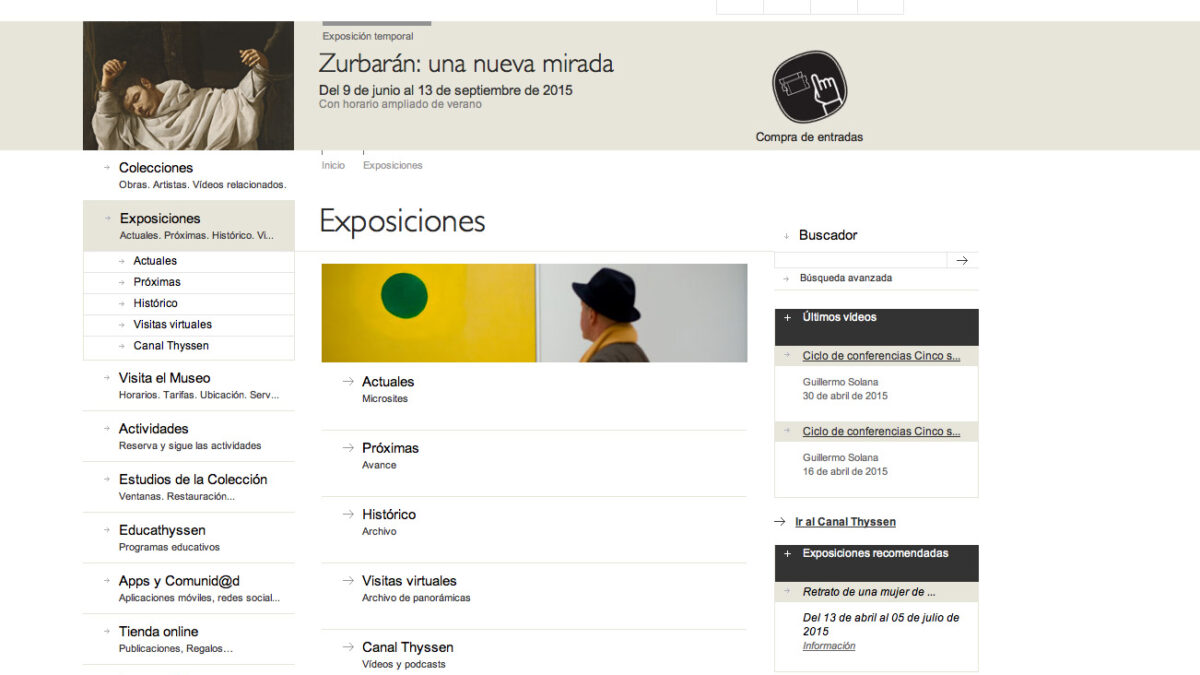Click arrow icon beside Estudios de la Colección
Viewport: 1200px width, 675px height.
click(x=107, y=480)
